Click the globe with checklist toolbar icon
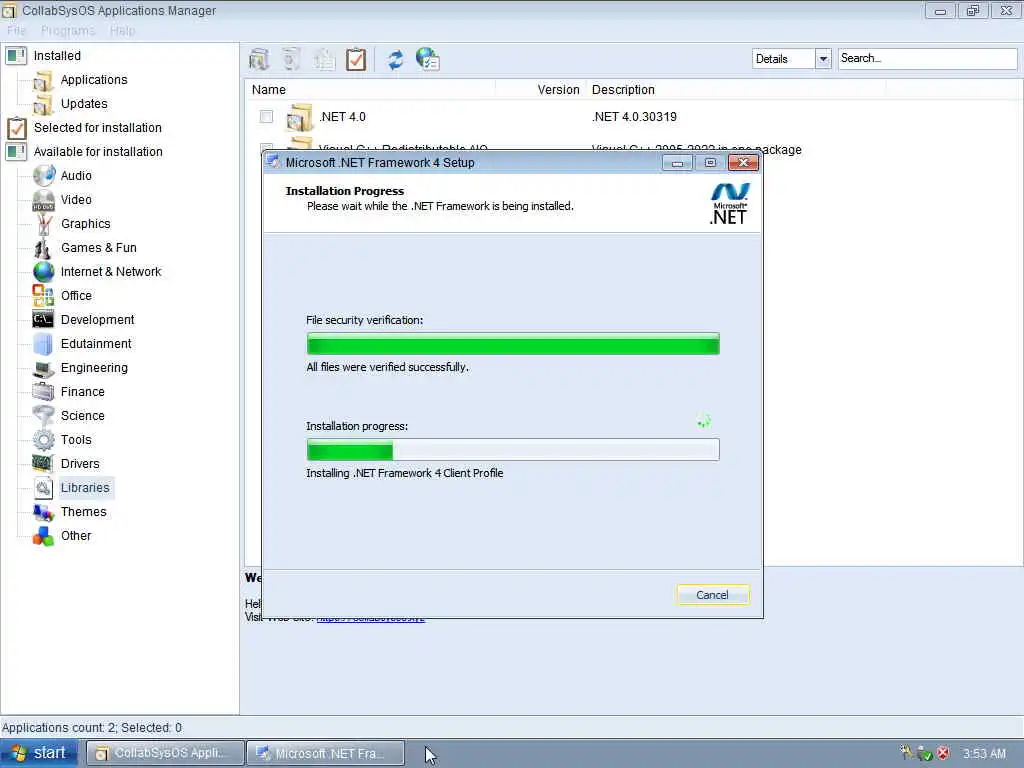Viewport: 1024px width, 768px height. pos(428,59)
